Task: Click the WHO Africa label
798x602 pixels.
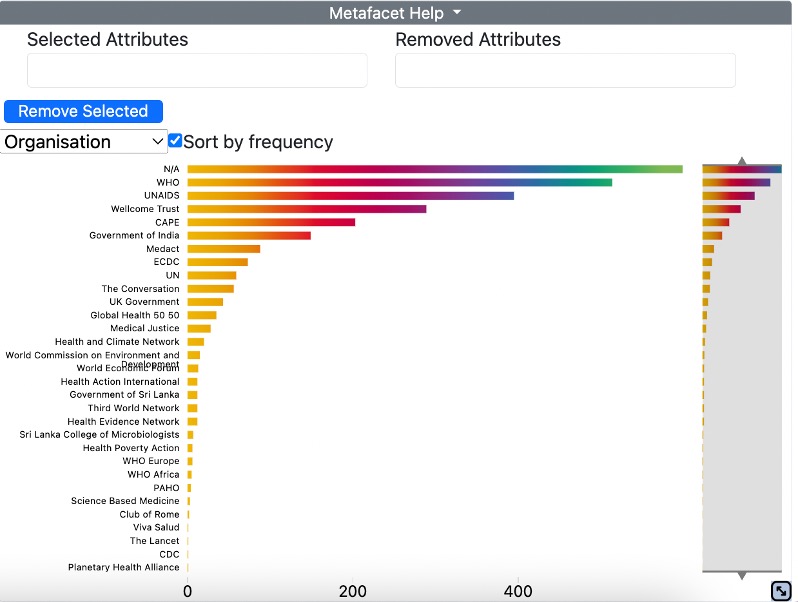Action: [154, 474]
